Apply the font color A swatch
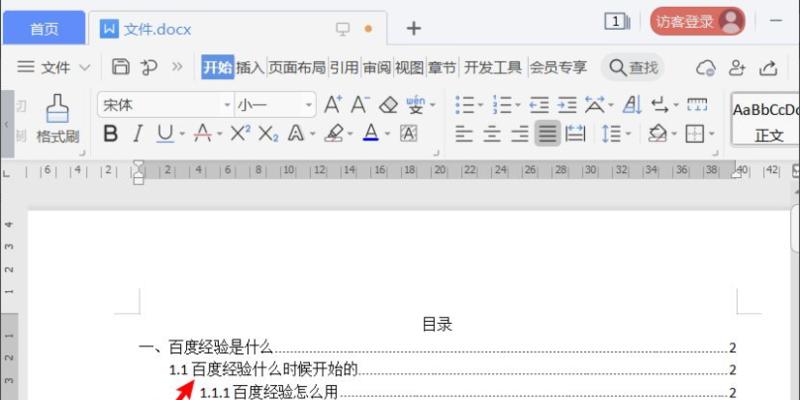Image resolution: width=800 pixels, height=400 pixels. [x=371, y=134]
